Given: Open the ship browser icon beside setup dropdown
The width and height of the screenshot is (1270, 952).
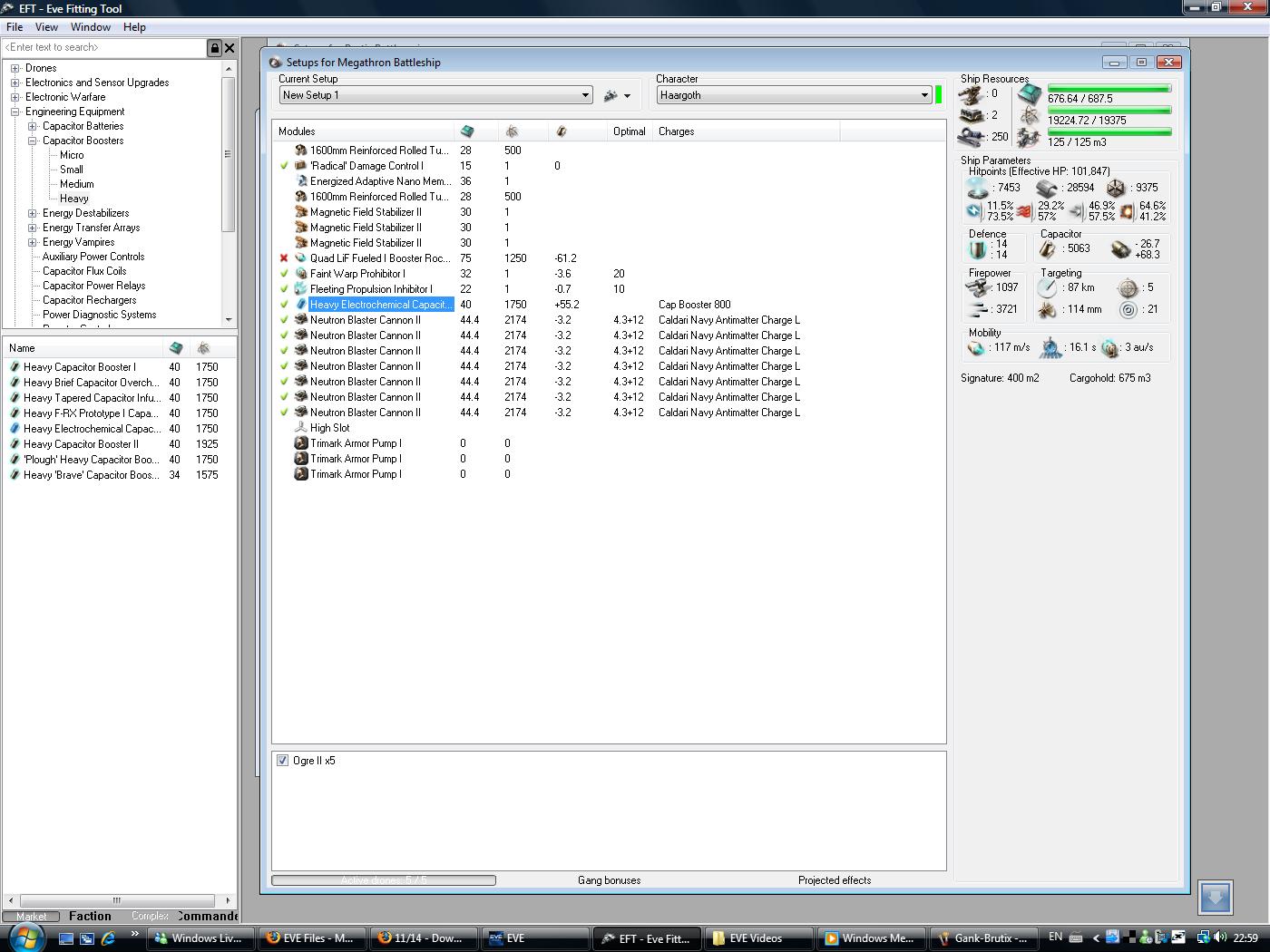Looking at the screenshot, I should point(617,95).
